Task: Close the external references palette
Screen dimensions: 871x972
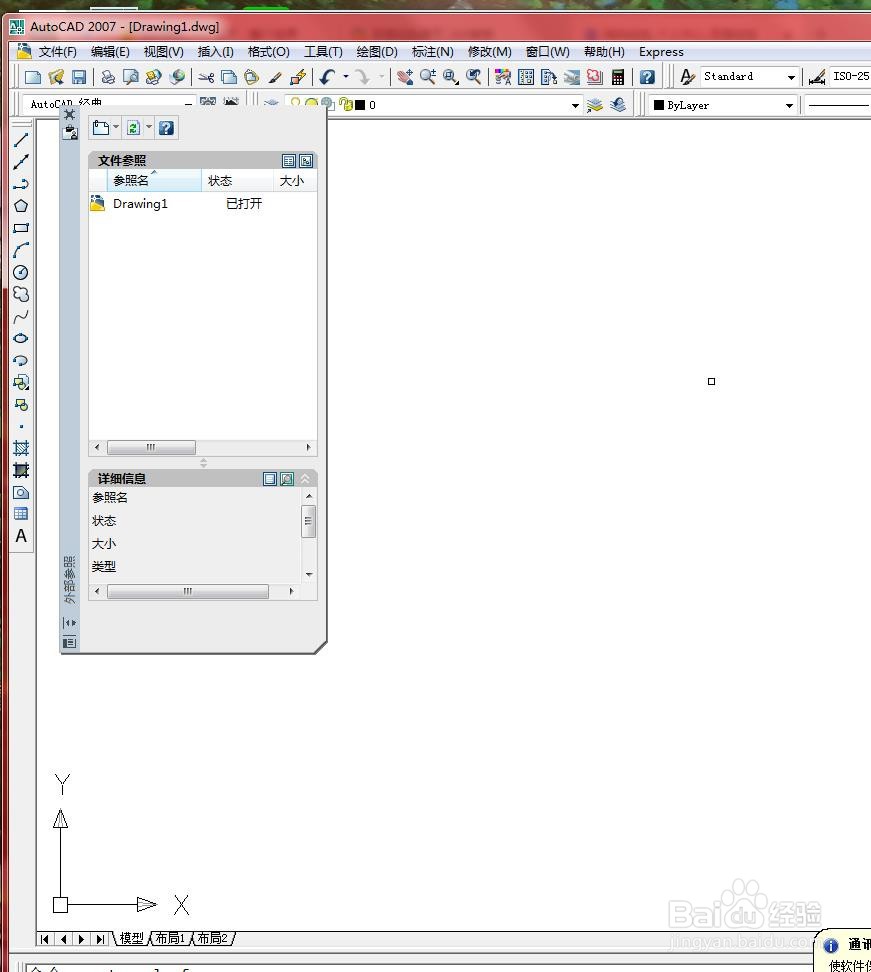Action: click(x=69, y=114)
